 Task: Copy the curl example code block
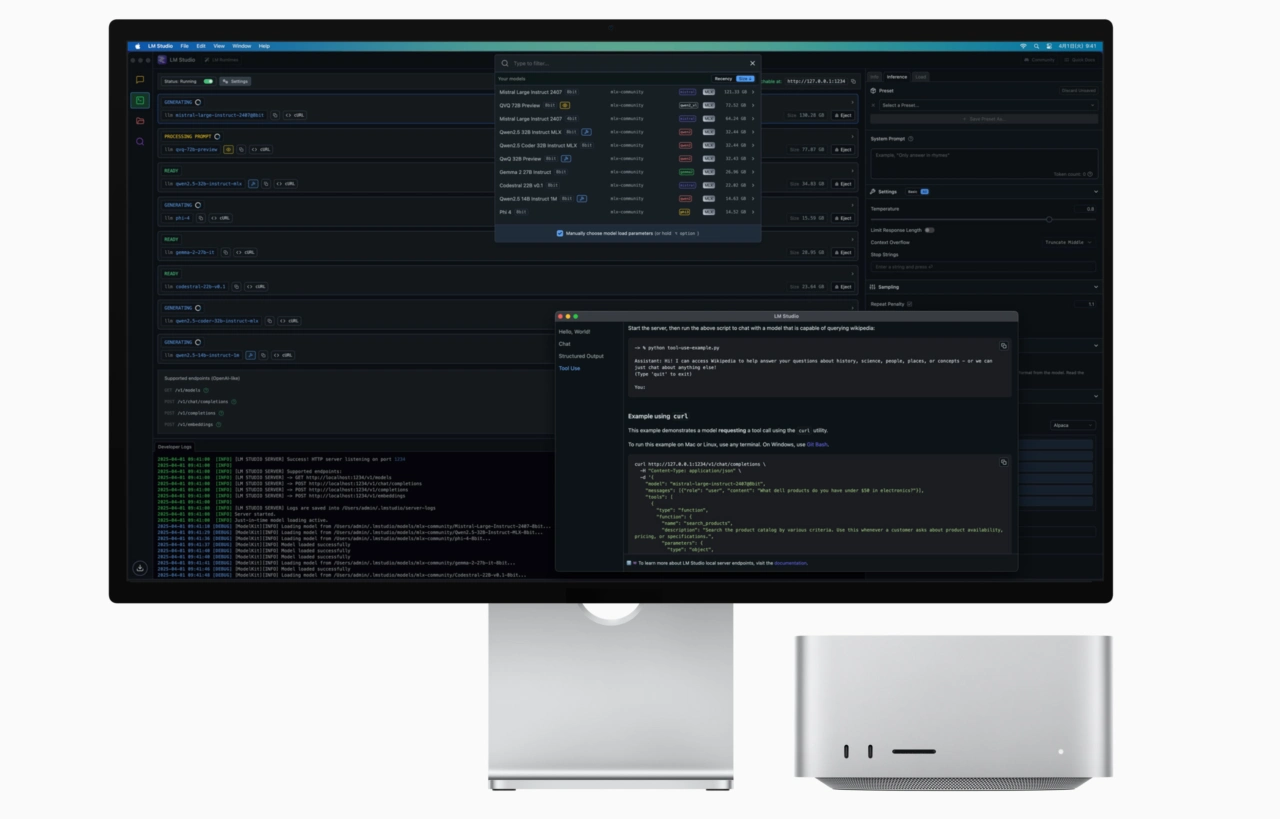click(1004, 462)
